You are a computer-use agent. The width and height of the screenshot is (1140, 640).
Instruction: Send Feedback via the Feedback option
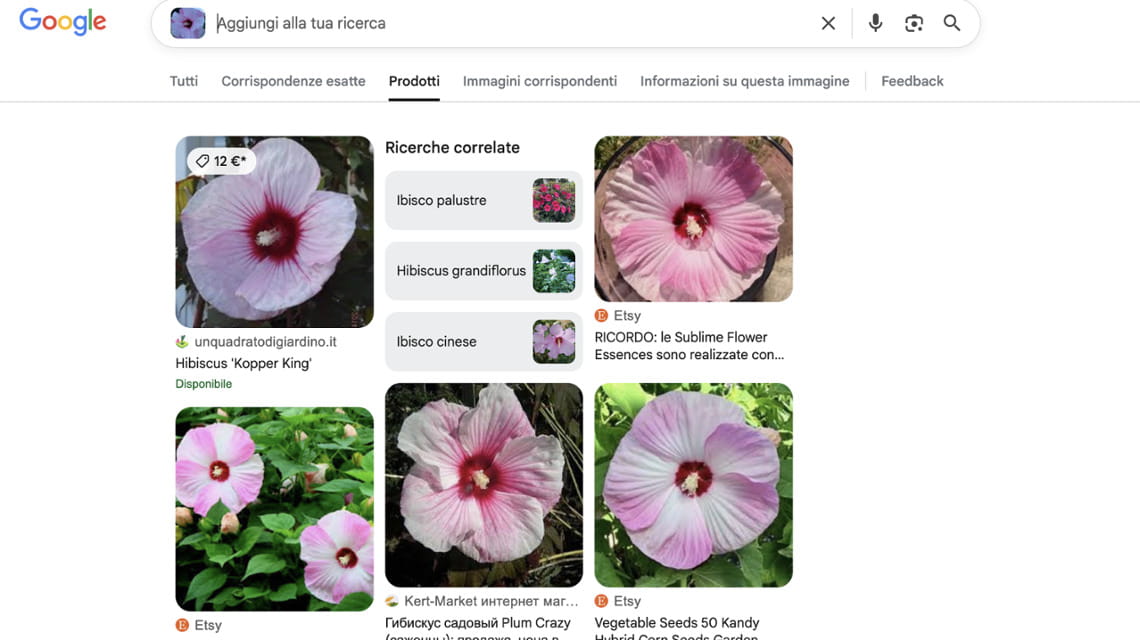coord(911,80)
